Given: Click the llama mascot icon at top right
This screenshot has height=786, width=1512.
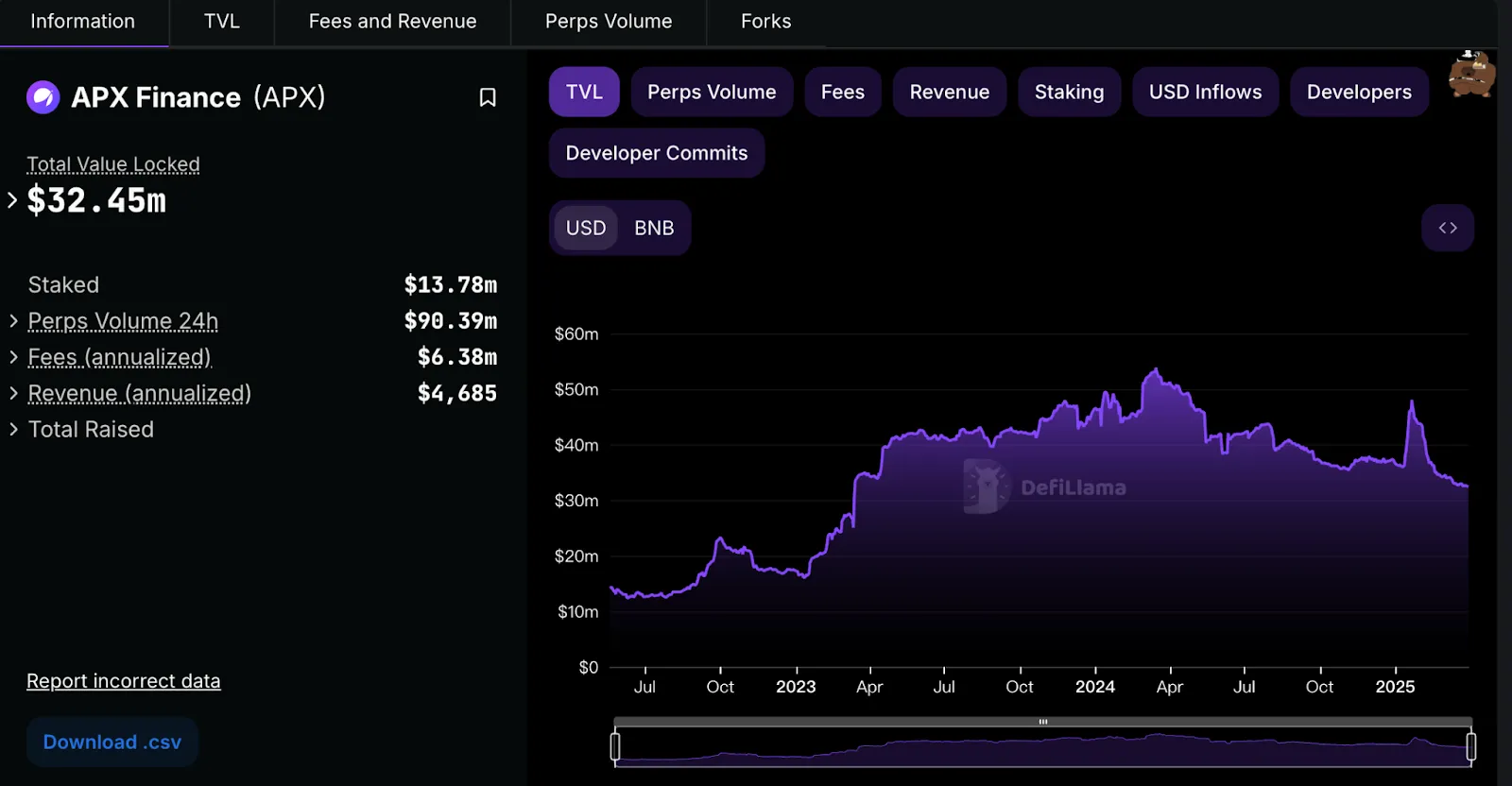Looking at the screenshot, I should [1472, 74].
